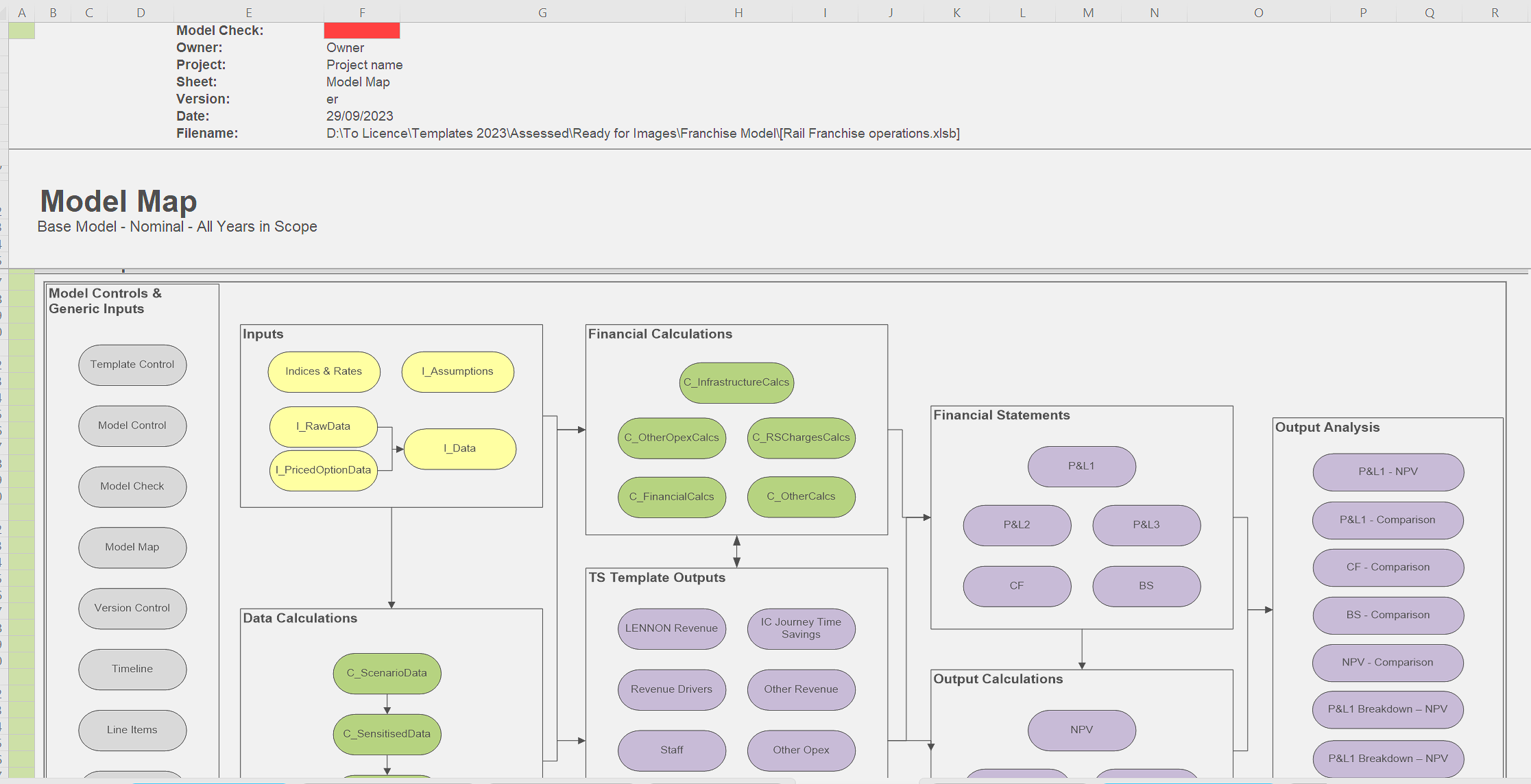
Task: Select the 'Financial Statements' group heading
Action: tap(1002, 415)
